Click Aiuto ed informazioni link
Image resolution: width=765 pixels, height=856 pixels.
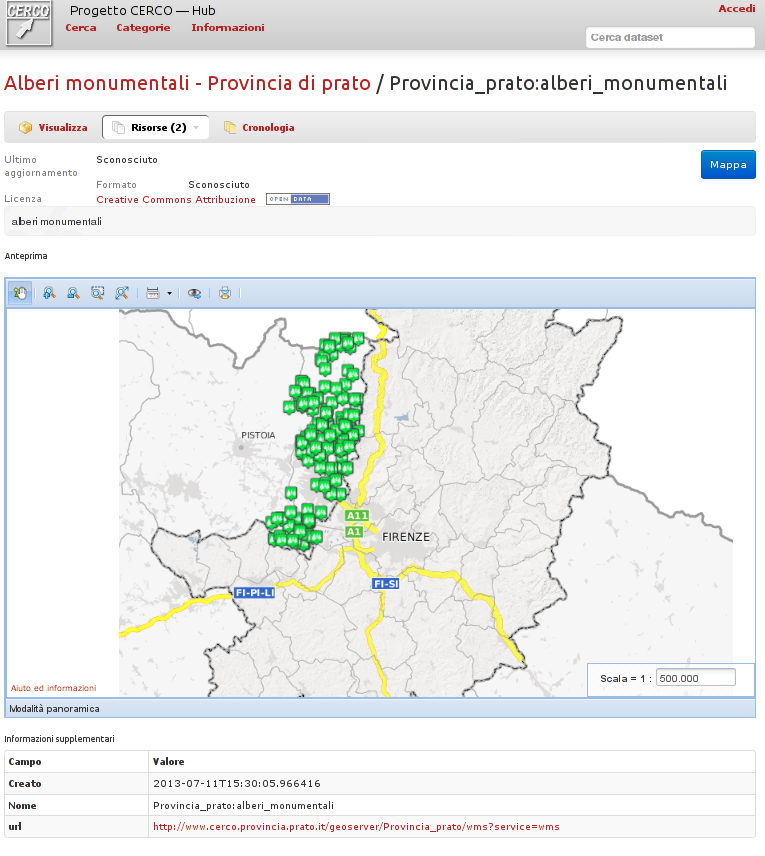point(54,688)
